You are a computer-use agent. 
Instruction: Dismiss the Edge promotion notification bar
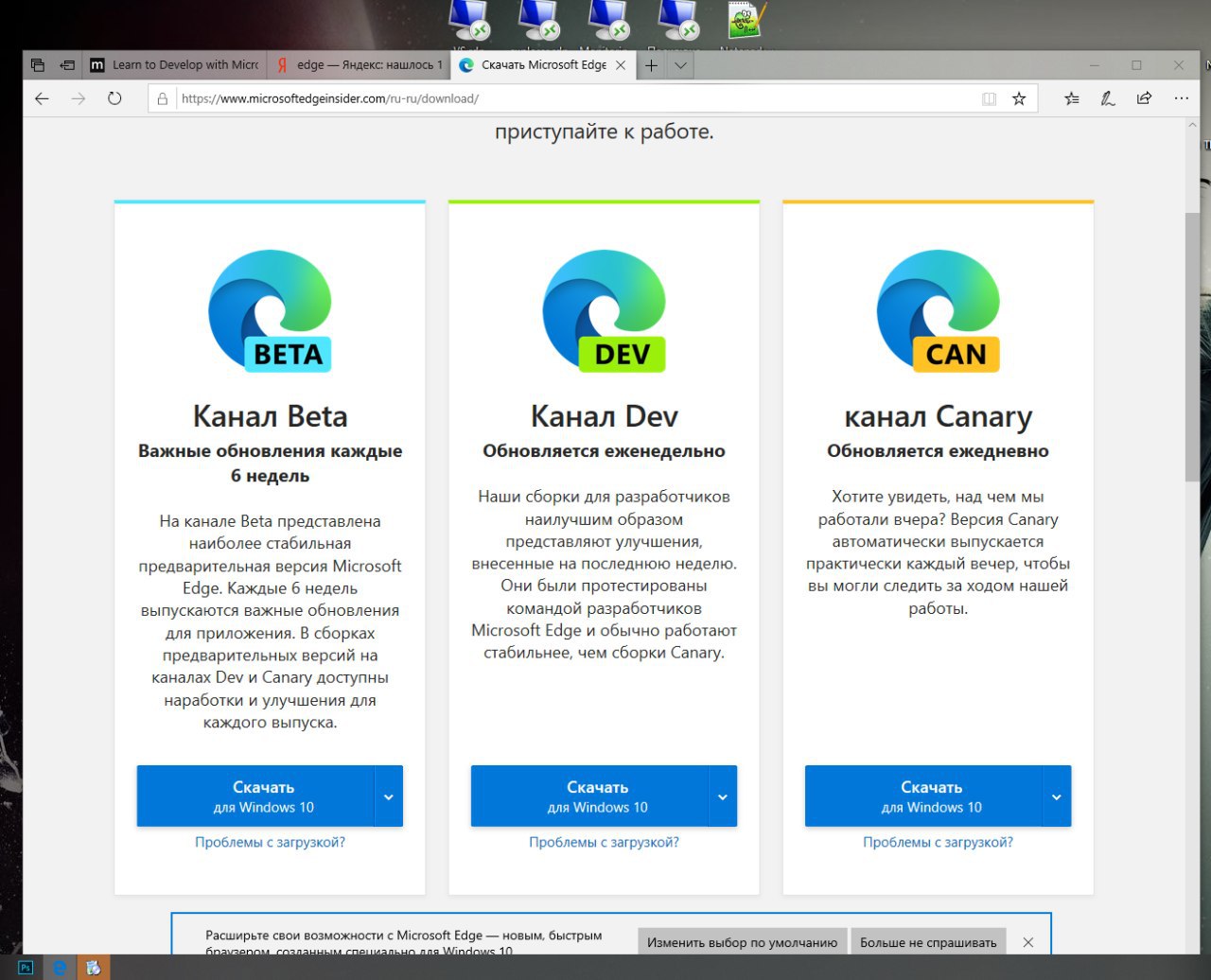tap(1028, 942)
